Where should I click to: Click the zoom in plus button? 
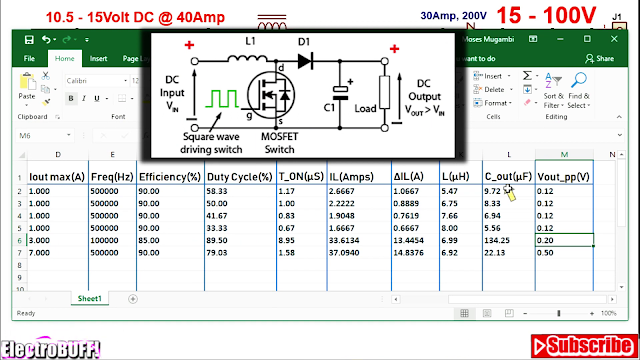[x=592, y=313]
